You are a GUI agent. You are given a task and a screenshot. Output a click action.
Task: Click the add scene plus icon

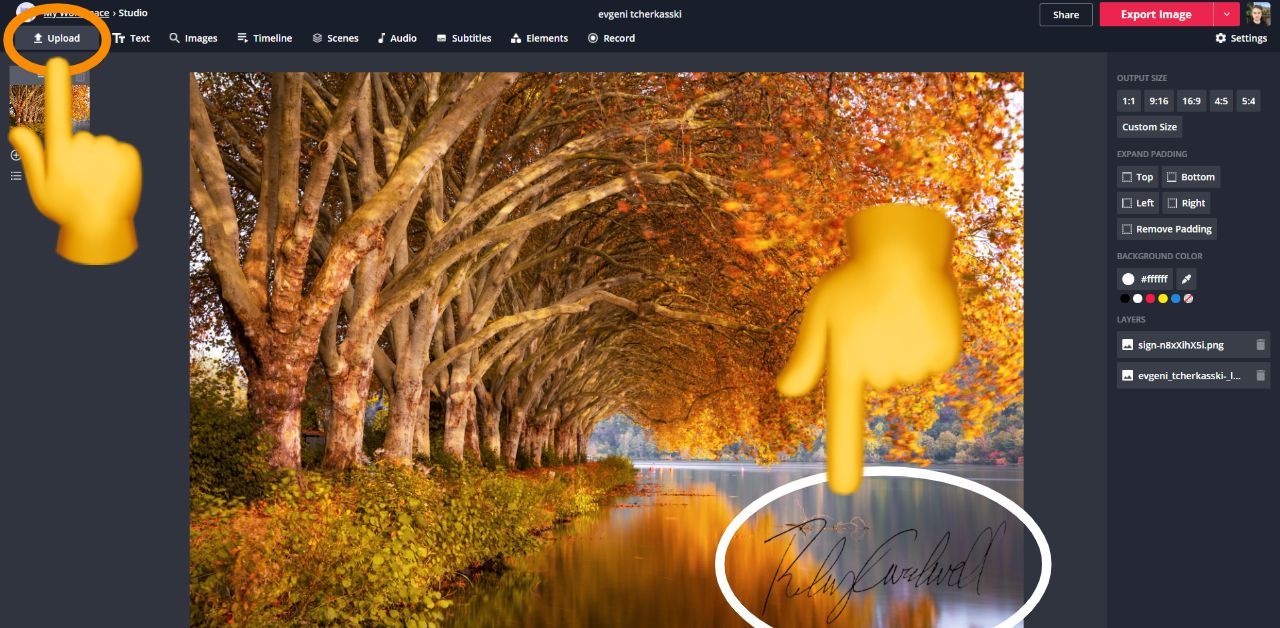(x=15, y=155)
